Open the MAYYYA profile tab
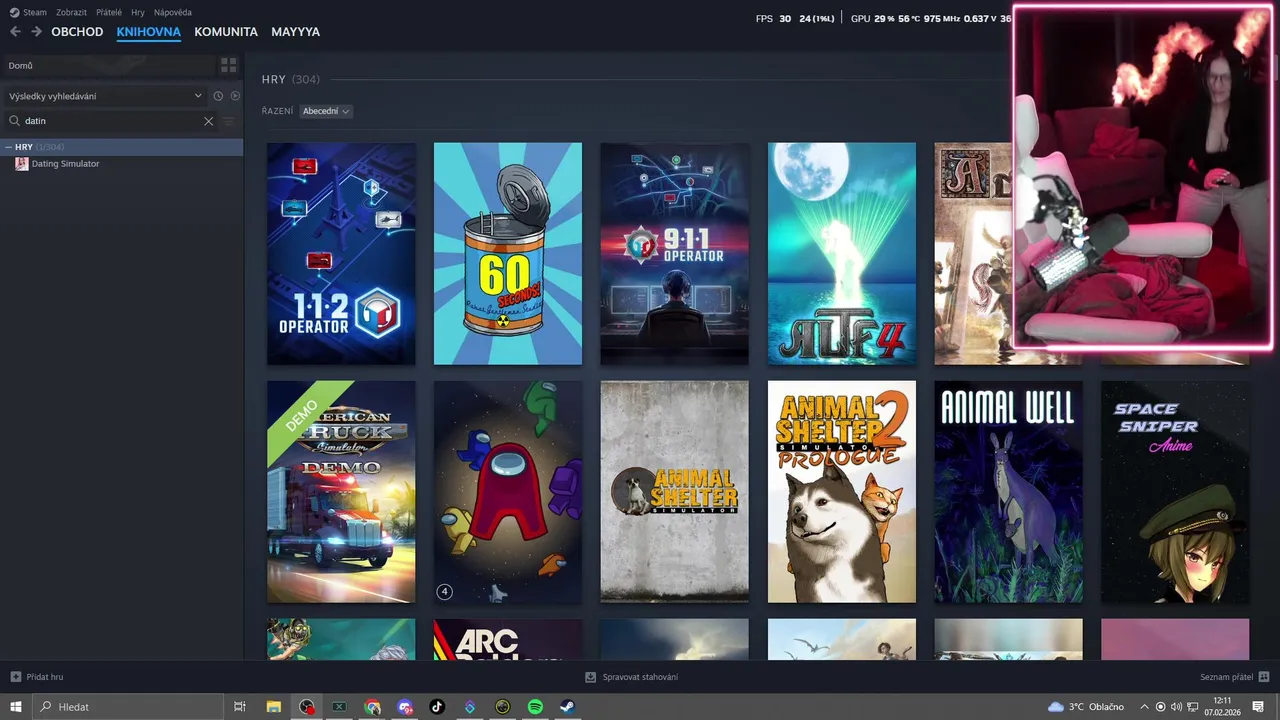1280x720 pixels. coord(295,32)
